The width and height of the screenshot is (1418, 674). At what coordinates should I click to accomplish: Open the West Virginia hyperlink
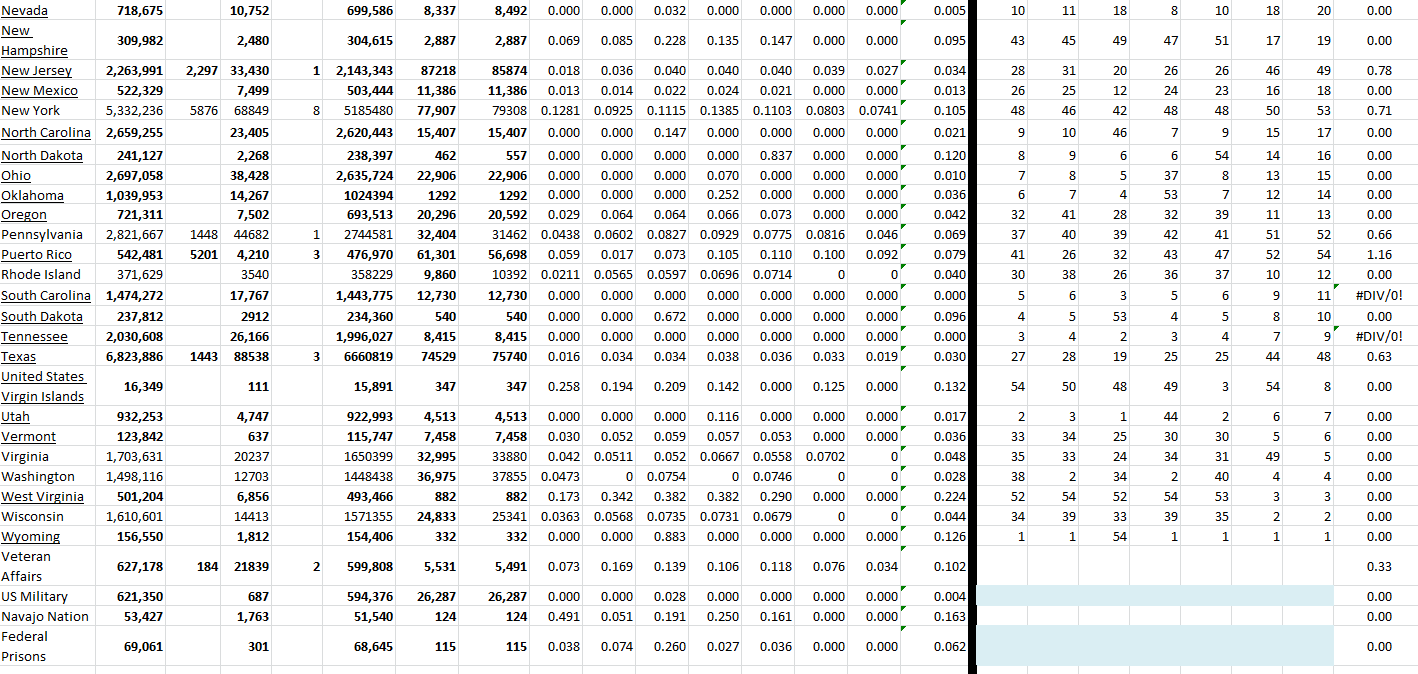pyautogui.click(x=42, y=497)
